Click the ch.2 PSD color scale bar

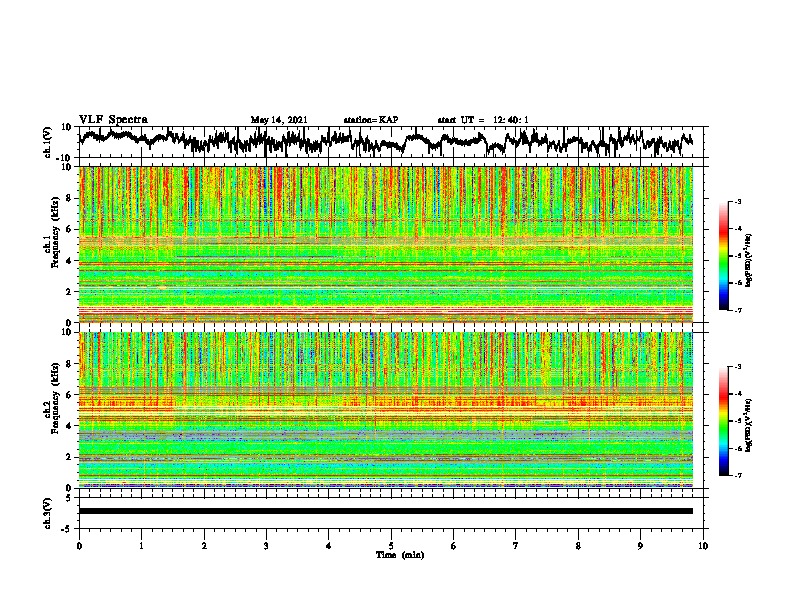[x=723, y=421]
